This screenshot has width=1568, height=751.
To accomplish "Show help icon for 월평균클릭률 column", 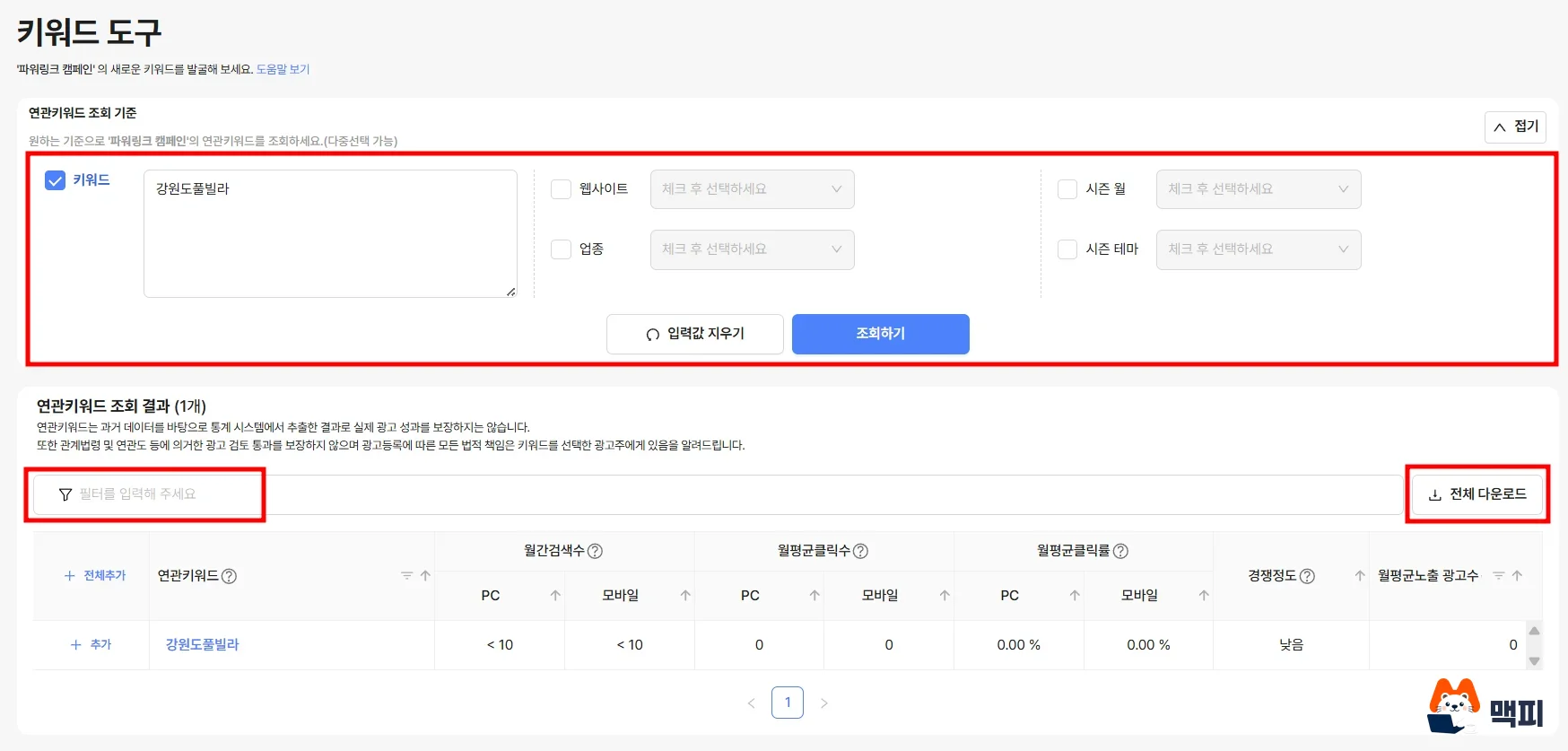I will pos(1120,551).
